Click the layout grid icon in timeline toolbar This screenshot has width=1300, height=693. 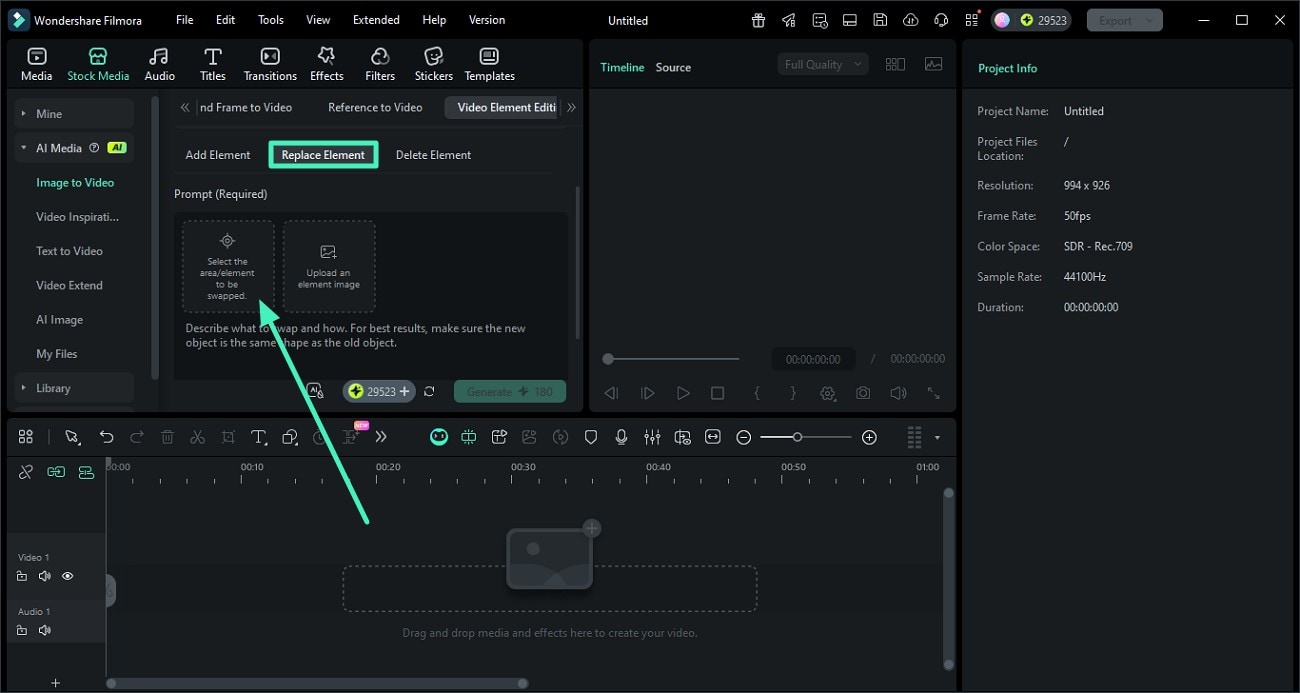(26, 437)
